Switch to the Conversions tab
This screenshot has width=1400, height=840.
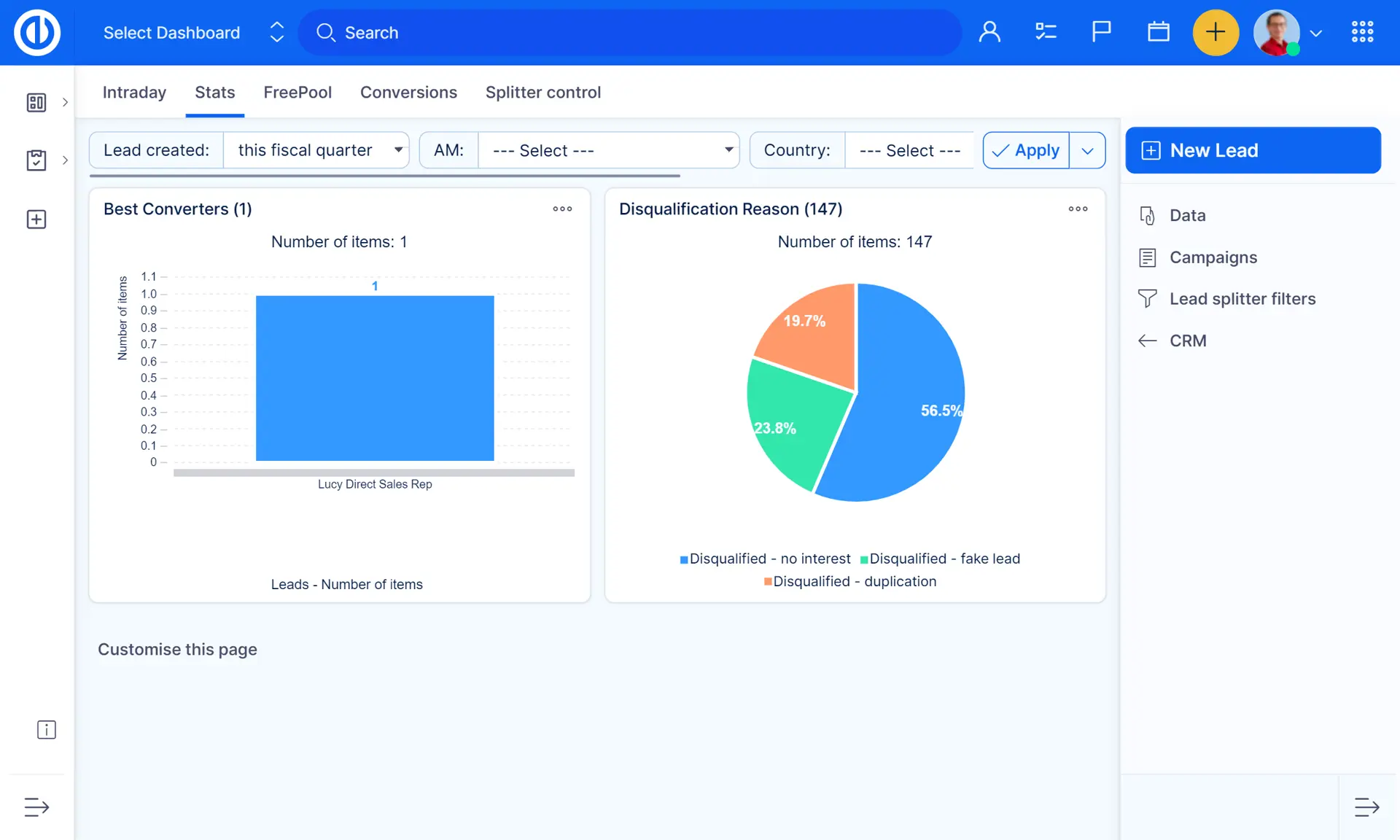click(x=408, y=93)
